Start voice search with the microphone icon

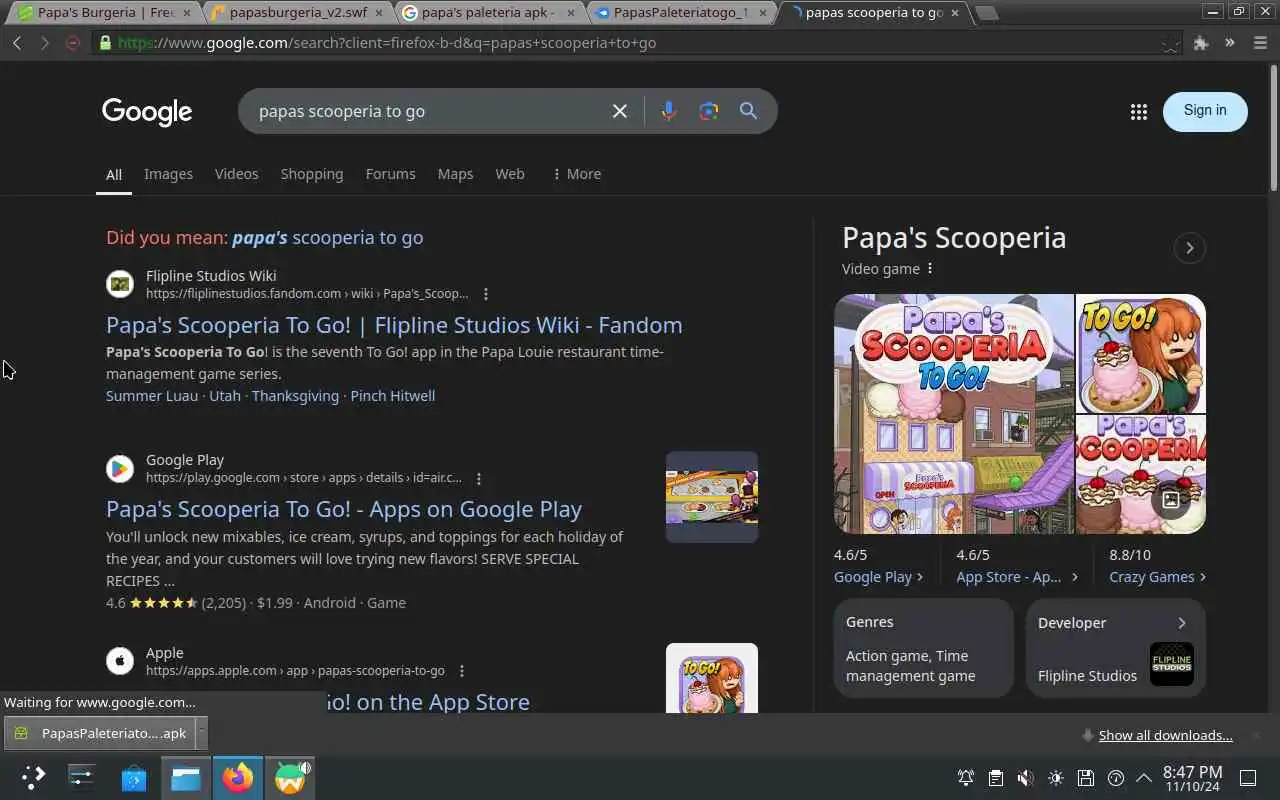pyautogui.click(x=669, y=111)
